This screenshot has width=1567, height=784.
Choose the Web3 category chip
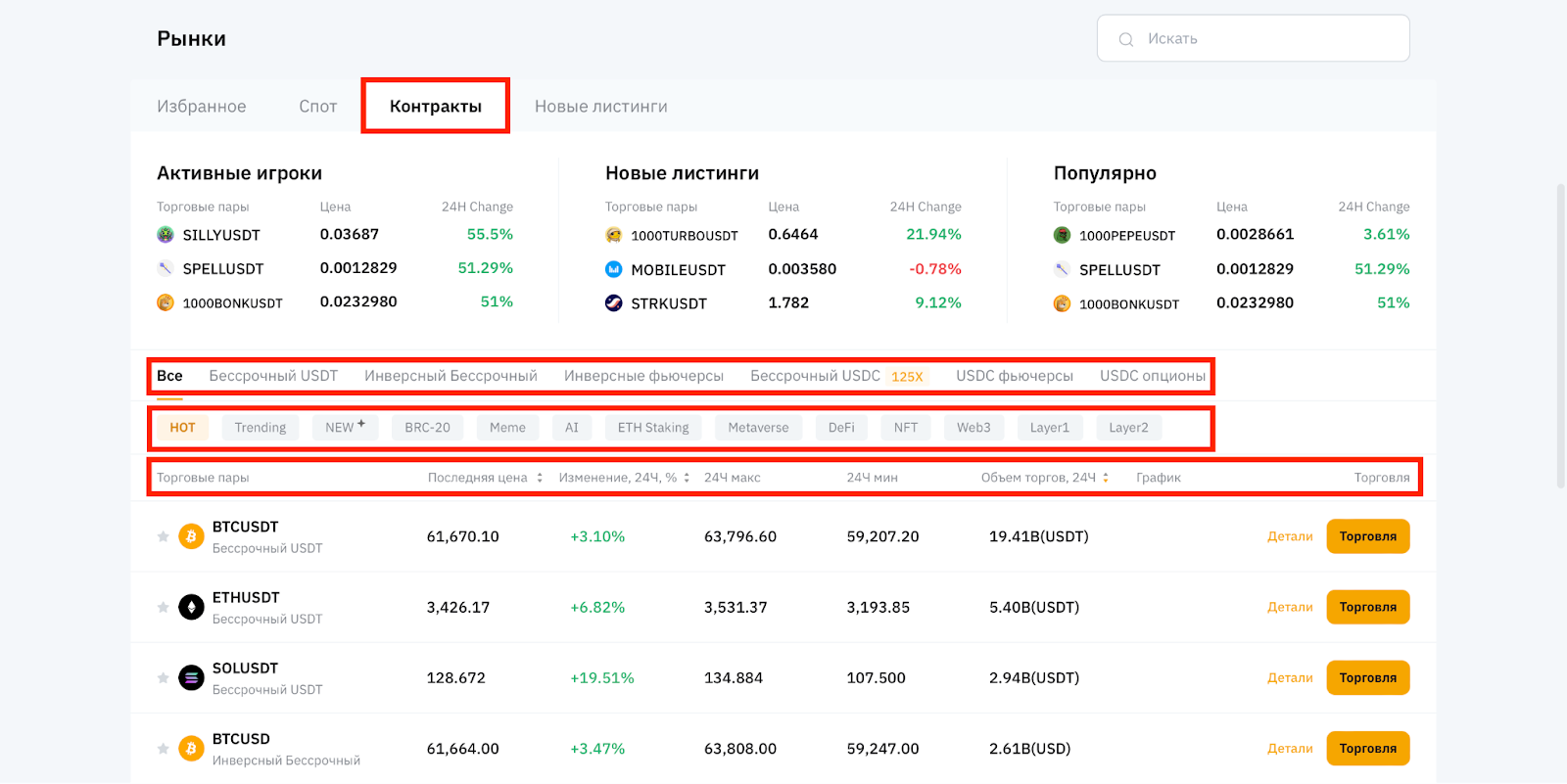(973, 428)
